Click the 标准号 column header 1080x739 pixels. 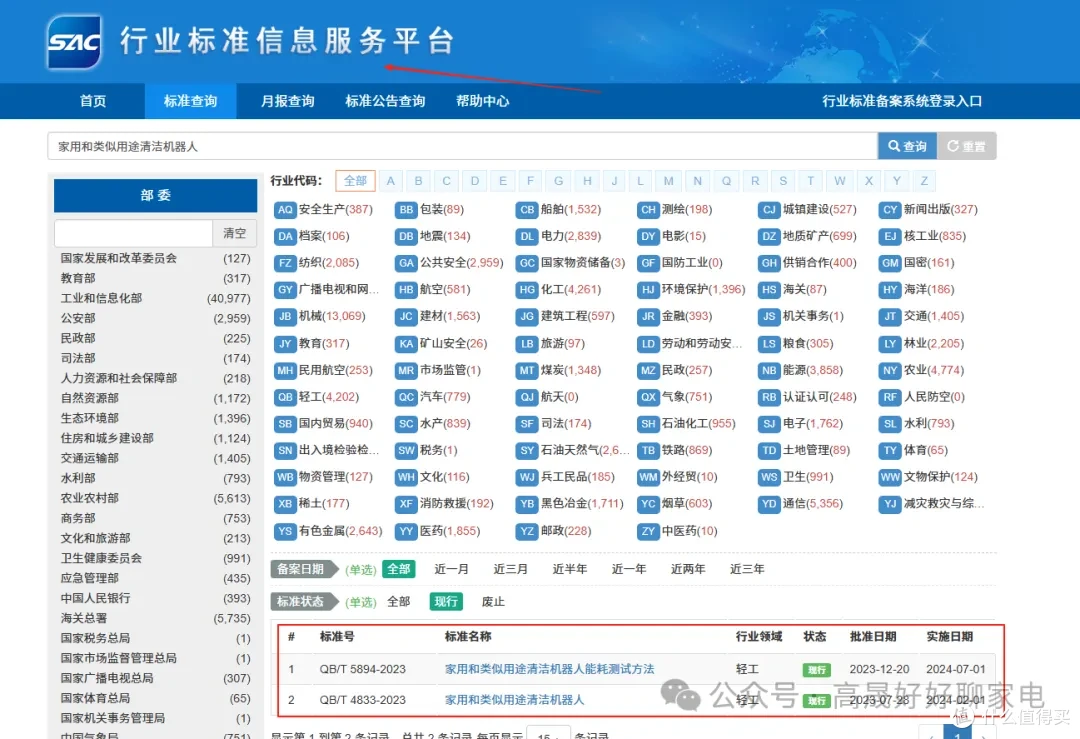337,636
